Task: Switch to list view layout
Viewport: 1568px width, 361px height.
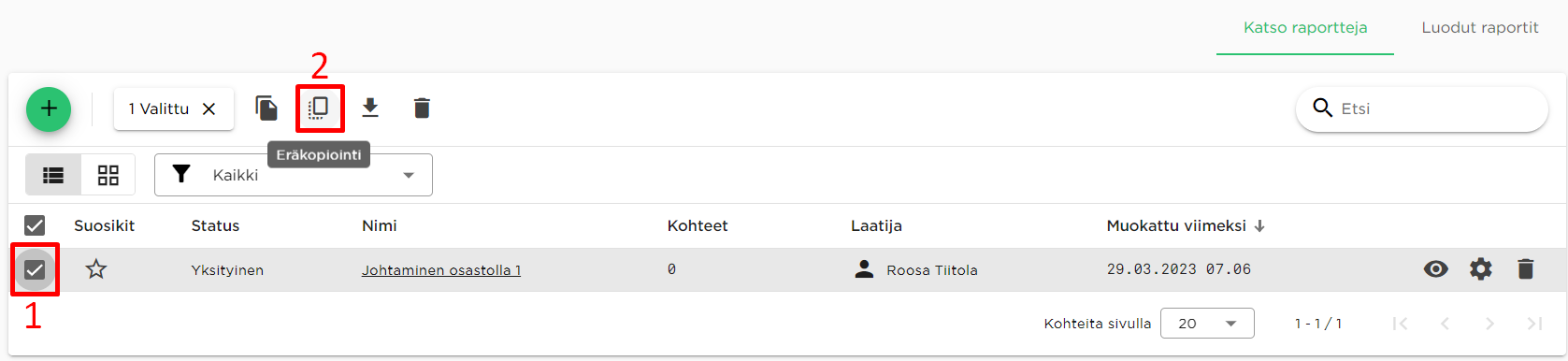Action: [x=53, y=175]
